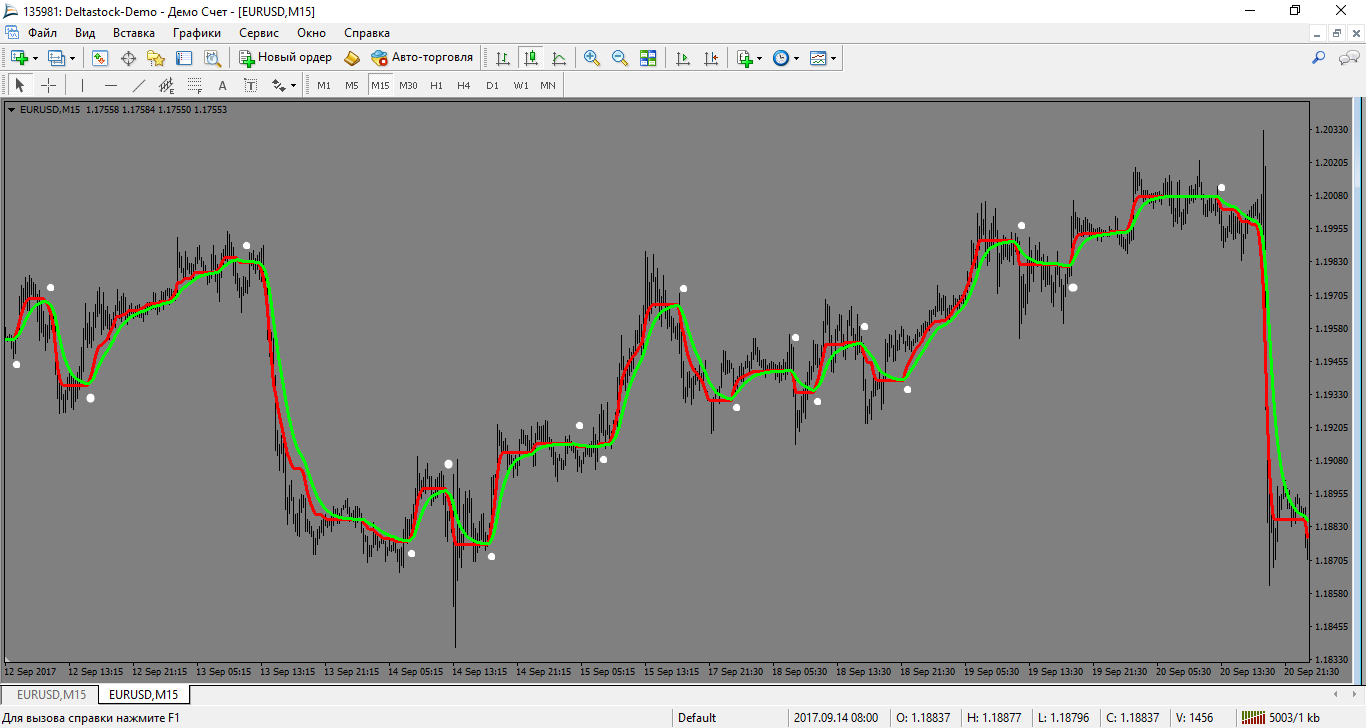Viewport: 1366px width, 728px height.
Task: Open the Сервис menu
Action: tap(259, 33)
